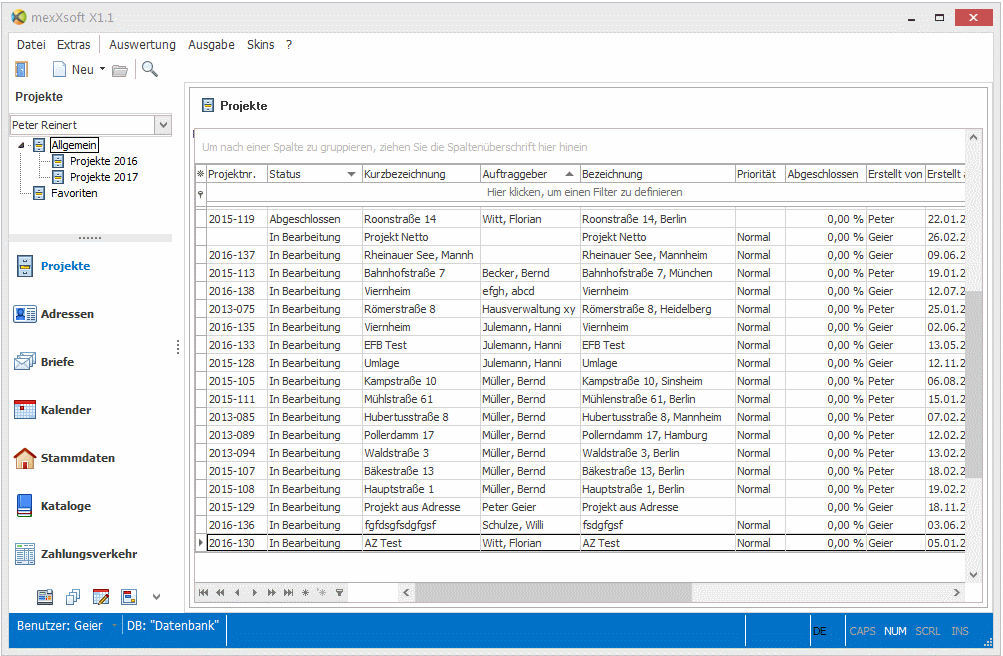This screenshot has width=1003, height=656.
Task: Jump to next page in grid navigator
Action: point(271,593)
